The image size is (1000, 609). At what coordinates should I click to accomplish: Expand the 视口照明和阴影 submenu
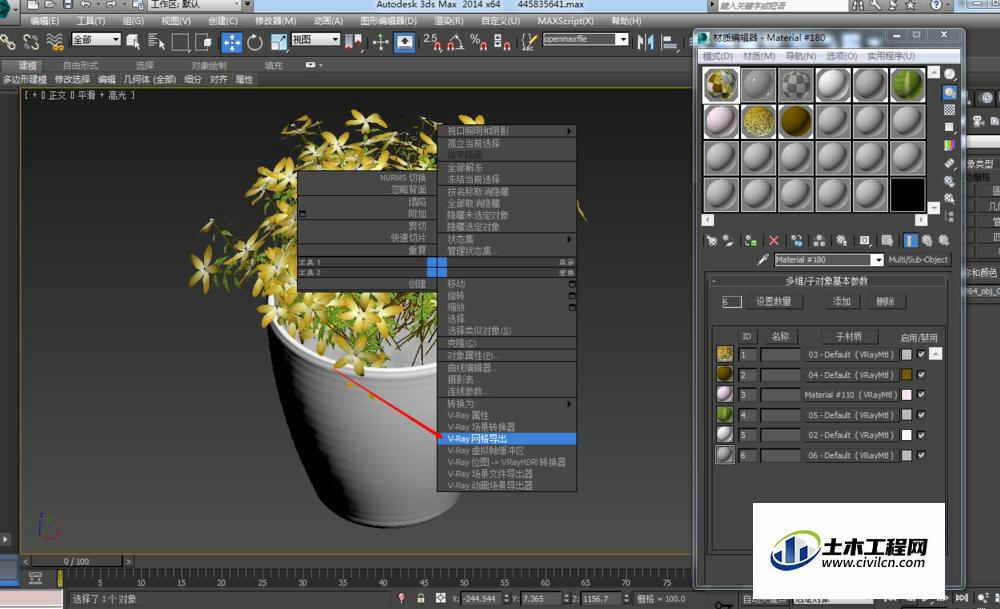(x=506, y=131)
